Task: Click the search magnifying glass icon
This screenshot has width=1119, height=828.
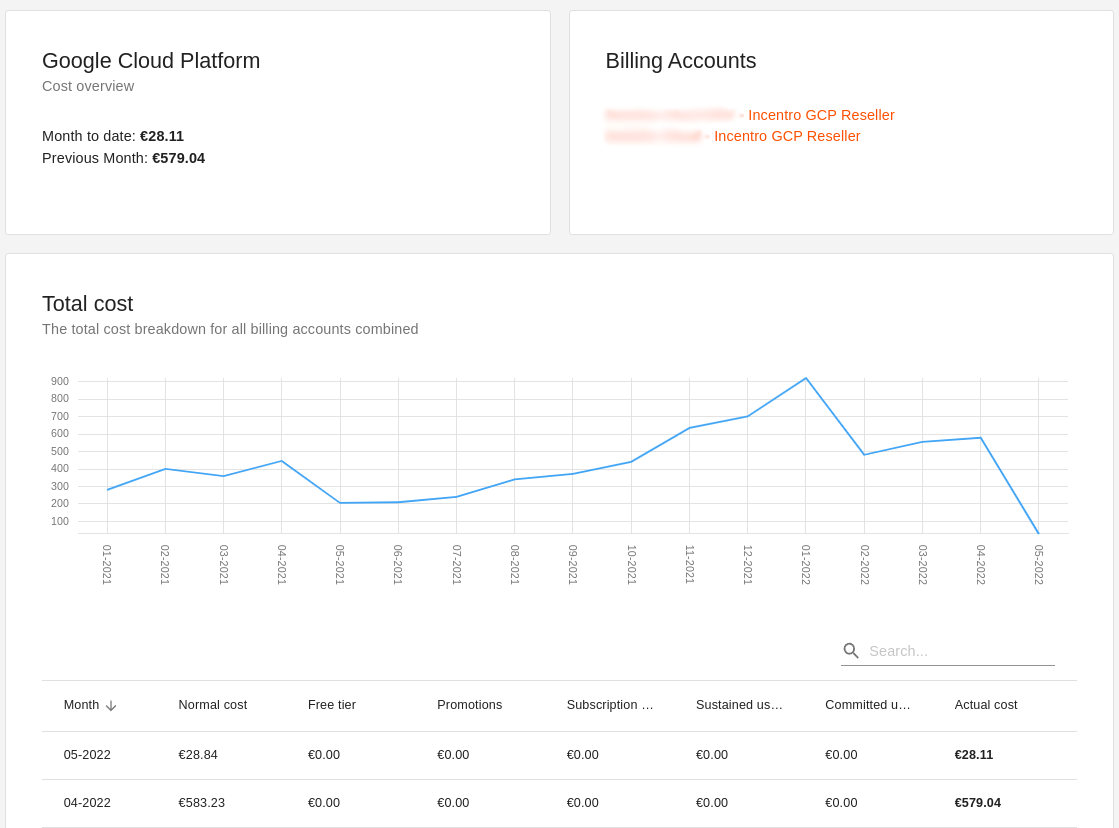Action: 851,650
